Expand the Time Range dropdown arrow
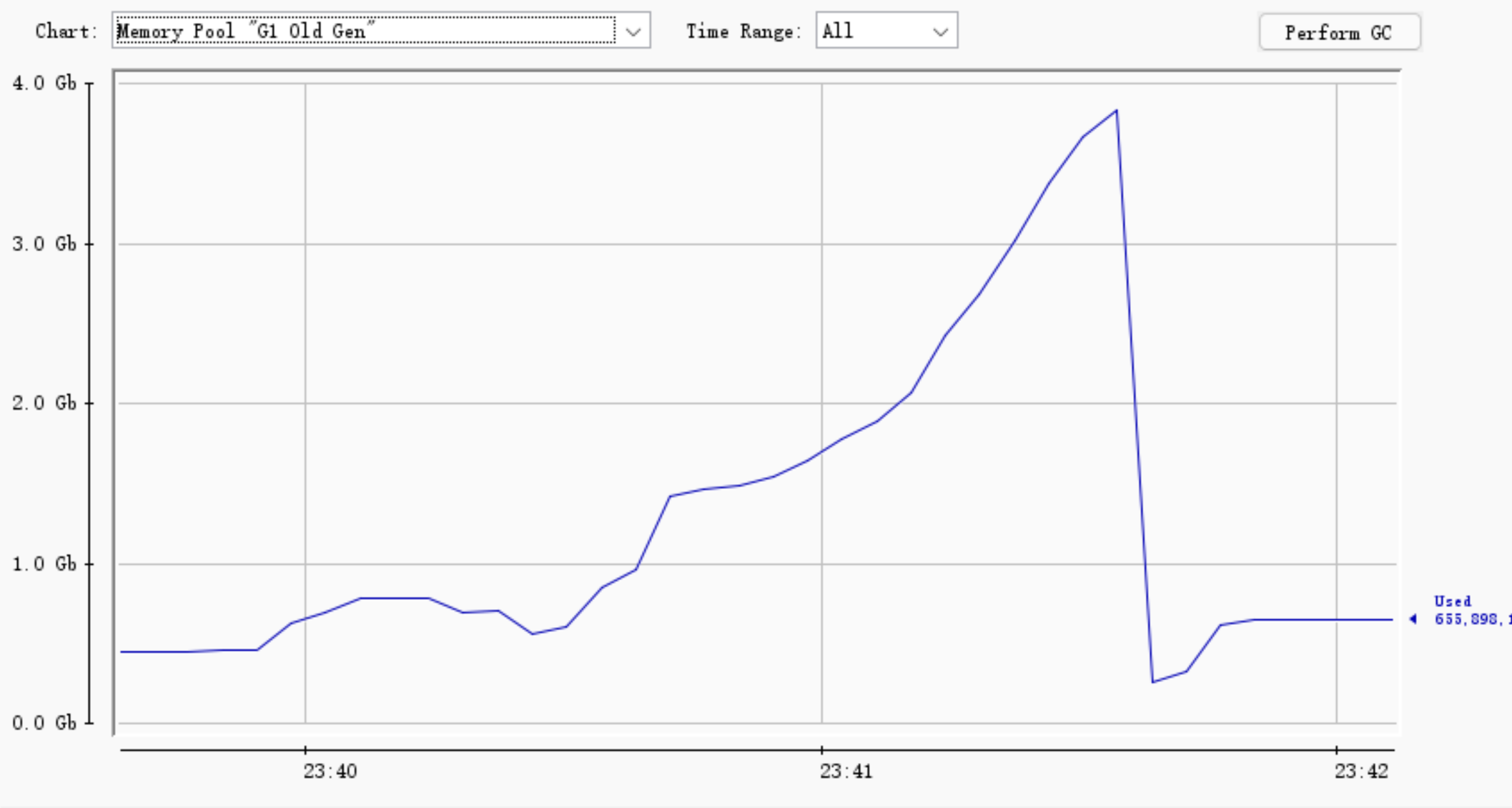The image size is (1512, 808). (940, 31)
